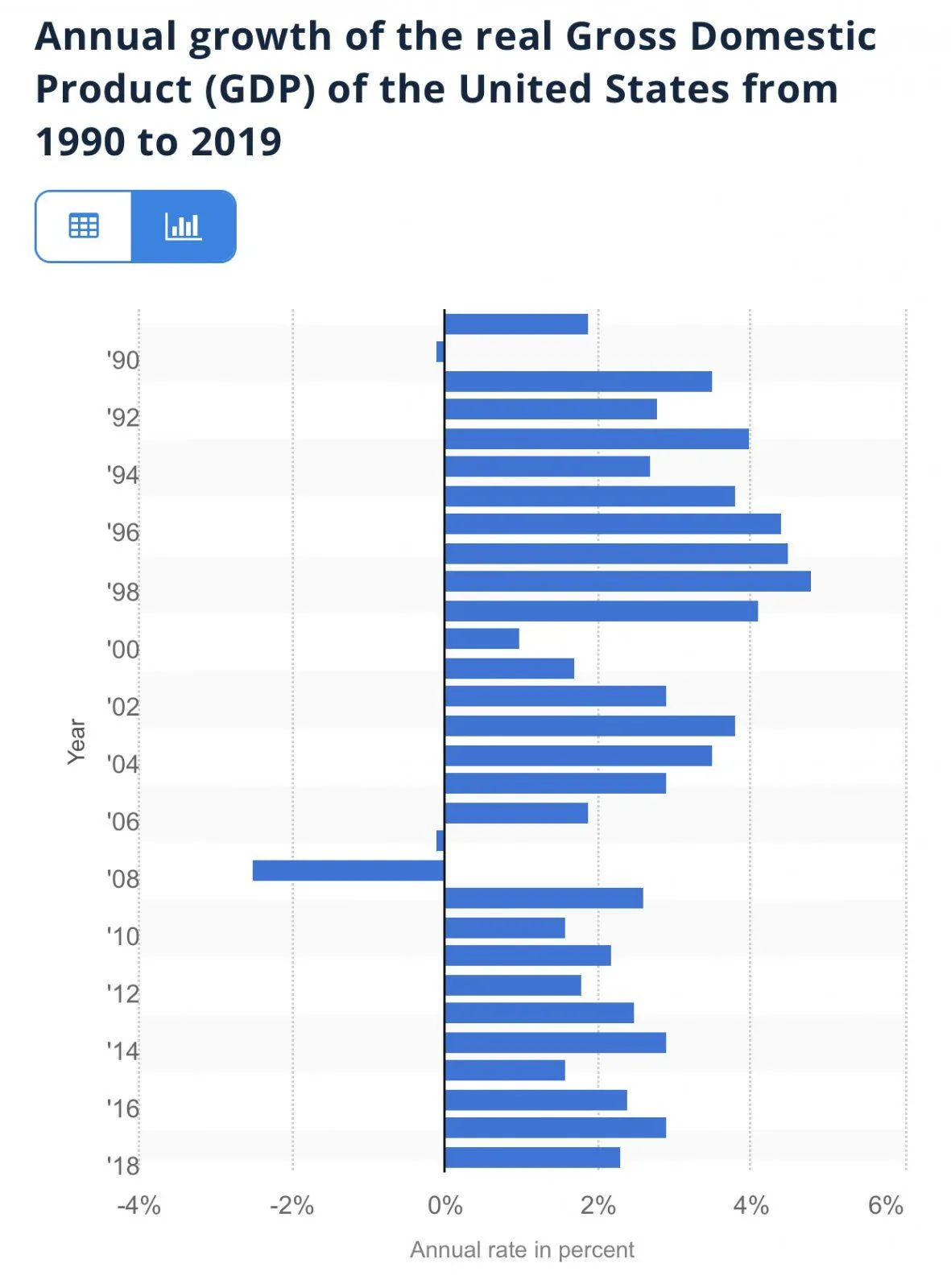The image size is (951, 1288).
Task: Click the -4% x-axis label
Action: pyautogui.click(x=139, y=1205)
